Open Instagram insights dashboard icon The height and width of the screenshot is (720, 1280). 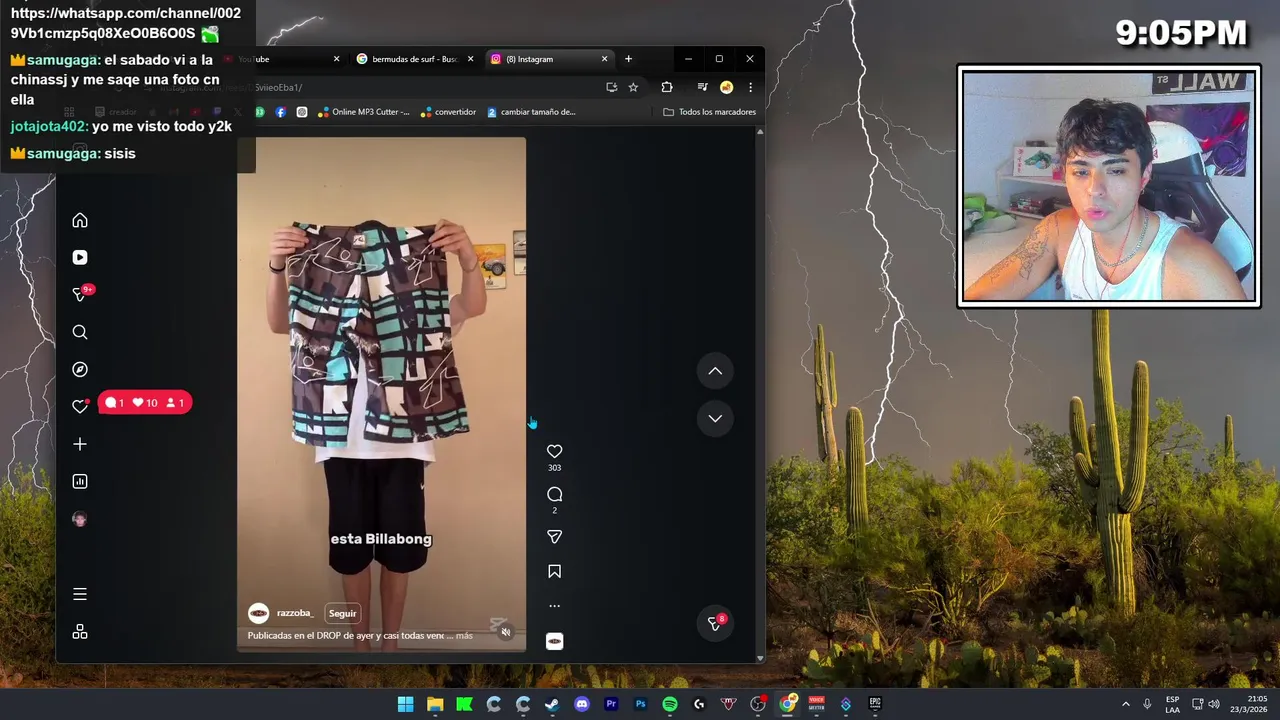80,481
